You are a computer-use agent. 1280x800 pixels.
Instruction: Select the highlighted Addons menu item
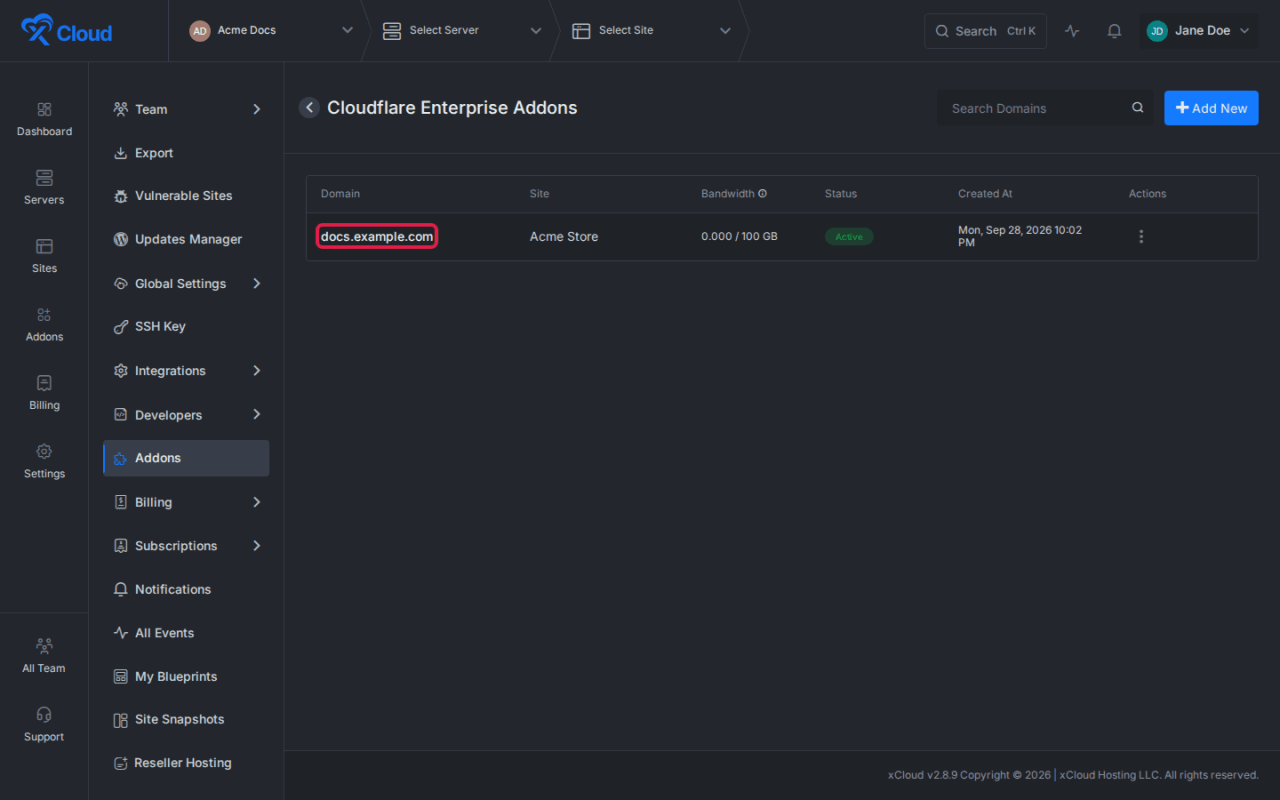186,458
